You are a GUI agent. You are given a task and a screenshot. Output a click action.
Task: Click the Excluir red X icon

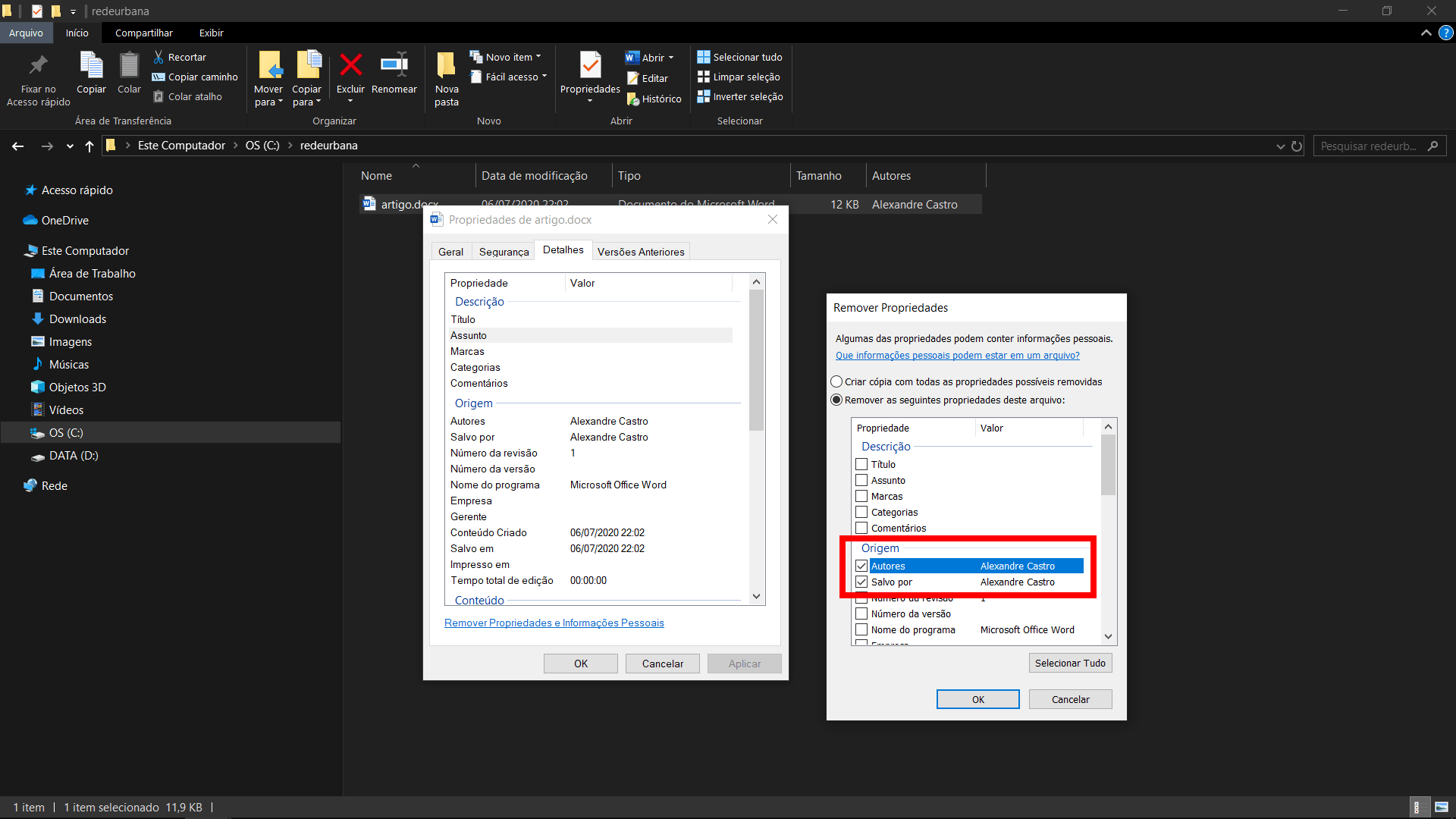pyautogui.click(x=350, y=65)
